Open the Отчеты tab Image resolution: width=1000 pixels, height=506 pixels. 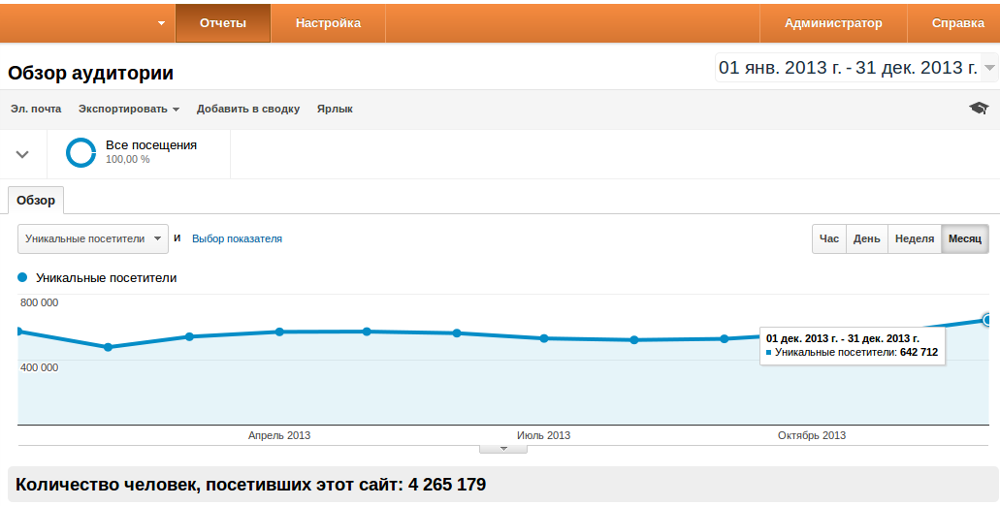coord(223,23)
